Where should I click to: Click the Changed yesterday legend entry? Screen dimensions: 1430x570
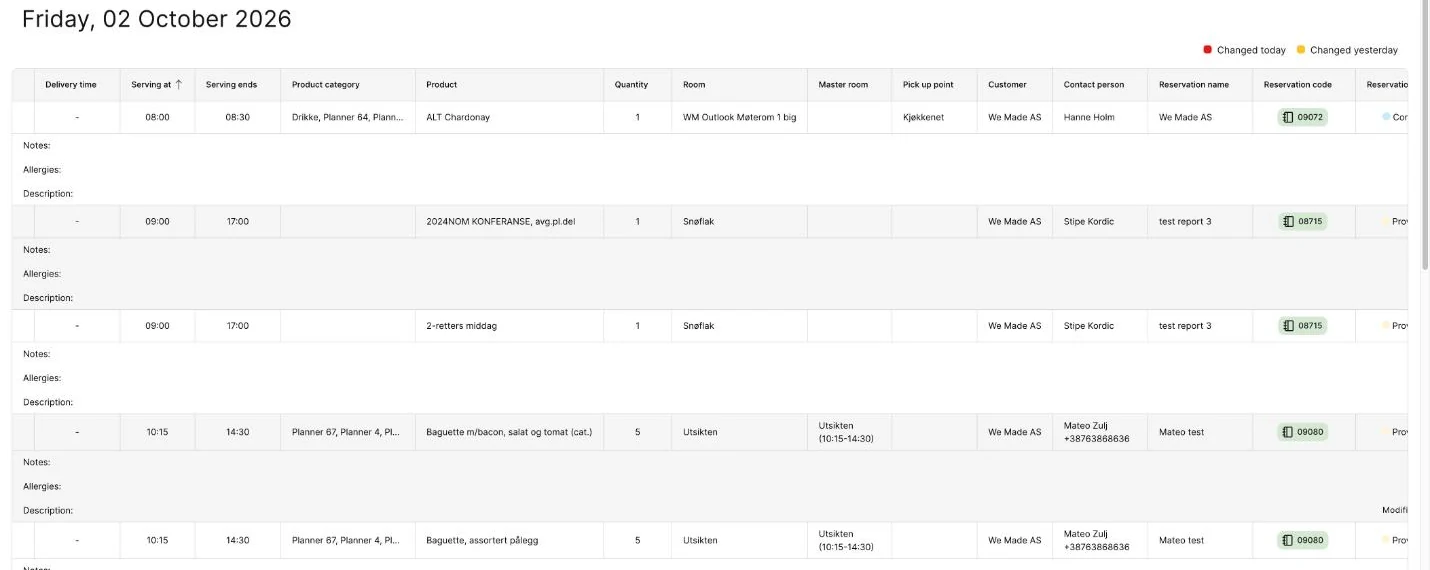[x=1347, y=50]
